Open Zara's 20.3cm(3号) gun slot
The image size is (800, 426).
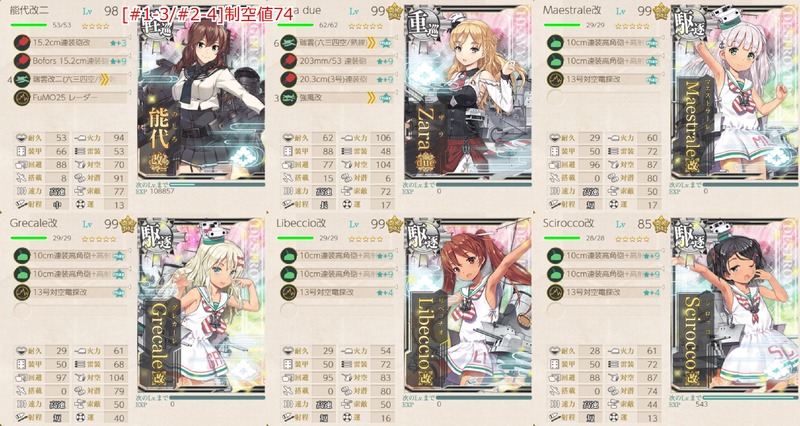click(x=338, y=79)
